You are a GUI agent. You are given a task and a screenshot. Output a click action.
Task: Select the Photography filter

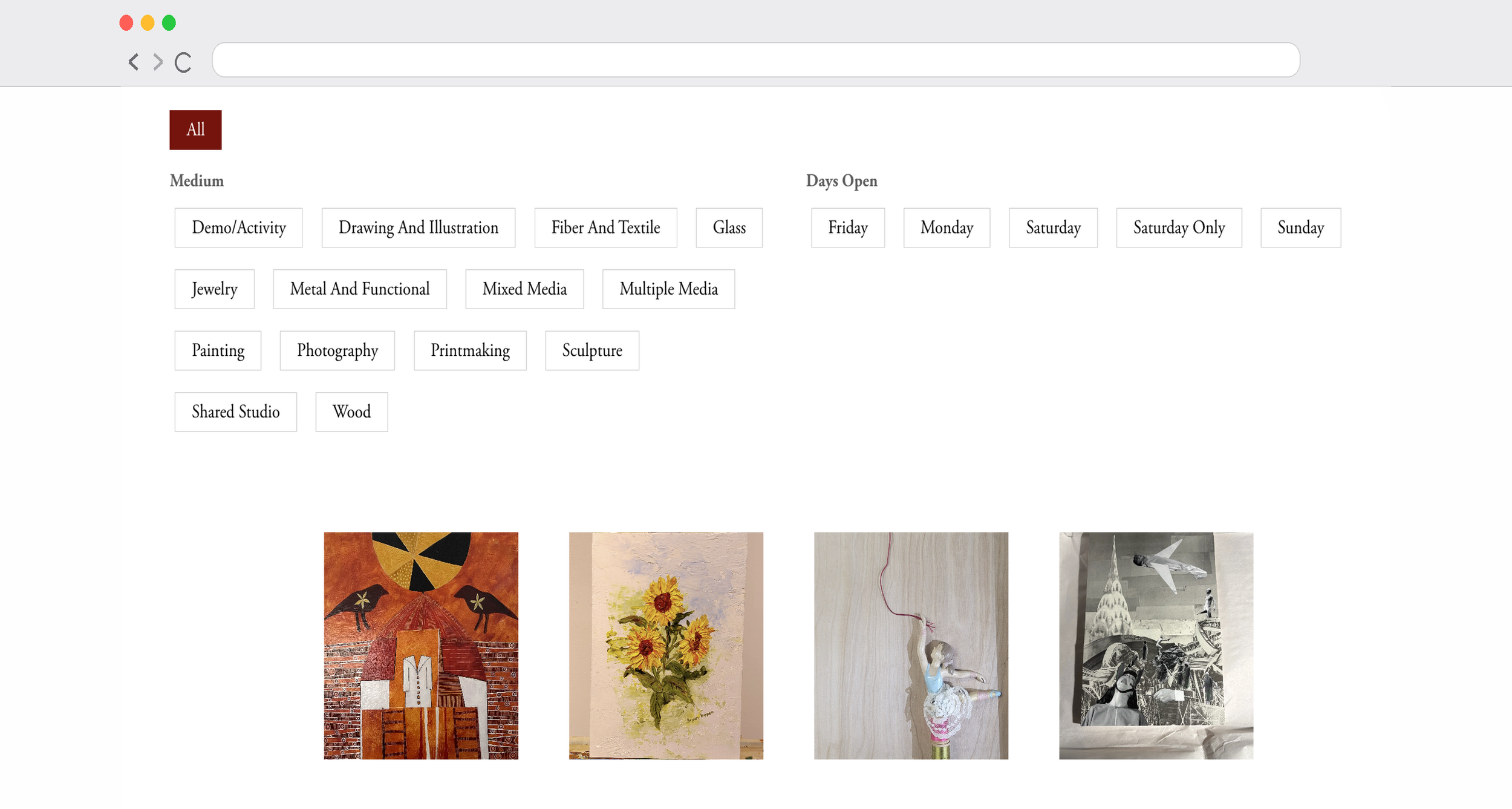[x=337, y=350]
